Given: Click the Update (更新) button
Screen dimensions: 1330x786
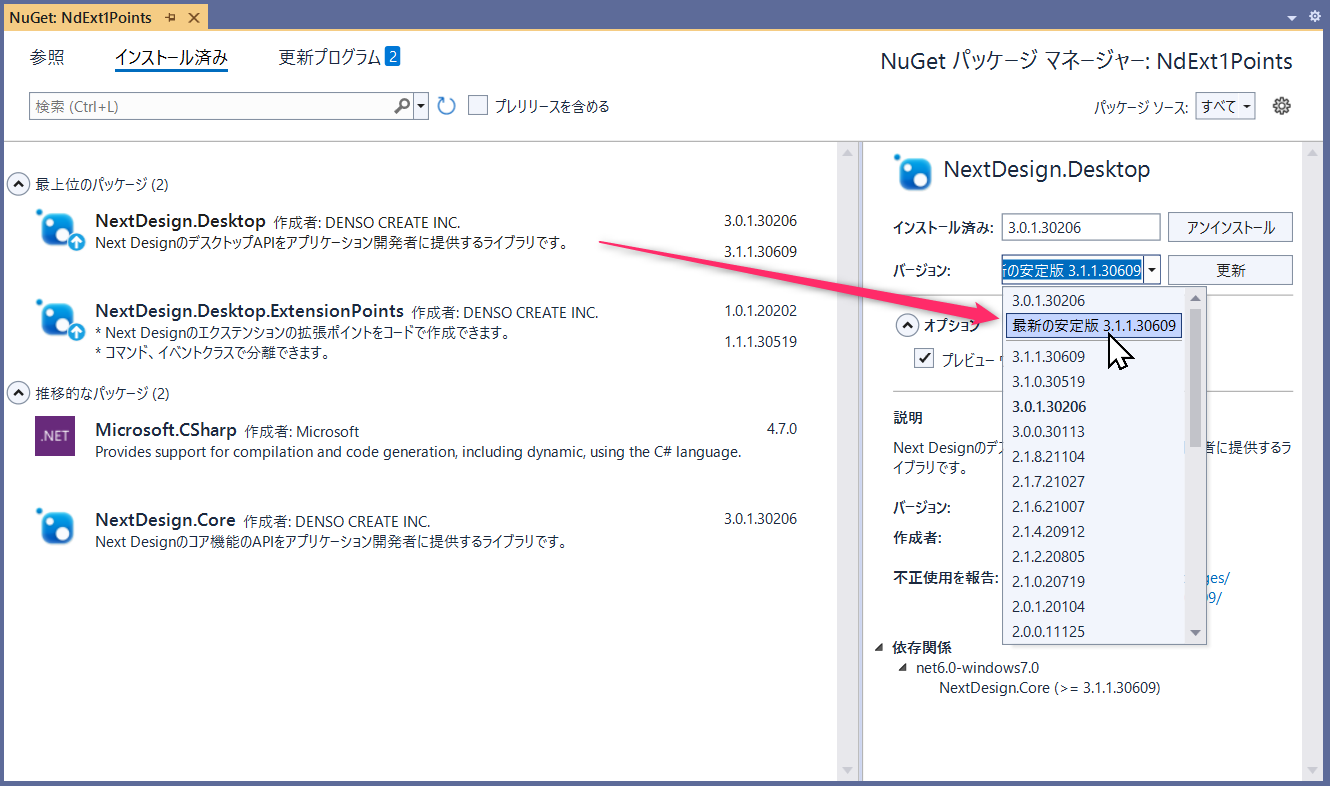Looking at the screenshot, I should (1230, 270).
